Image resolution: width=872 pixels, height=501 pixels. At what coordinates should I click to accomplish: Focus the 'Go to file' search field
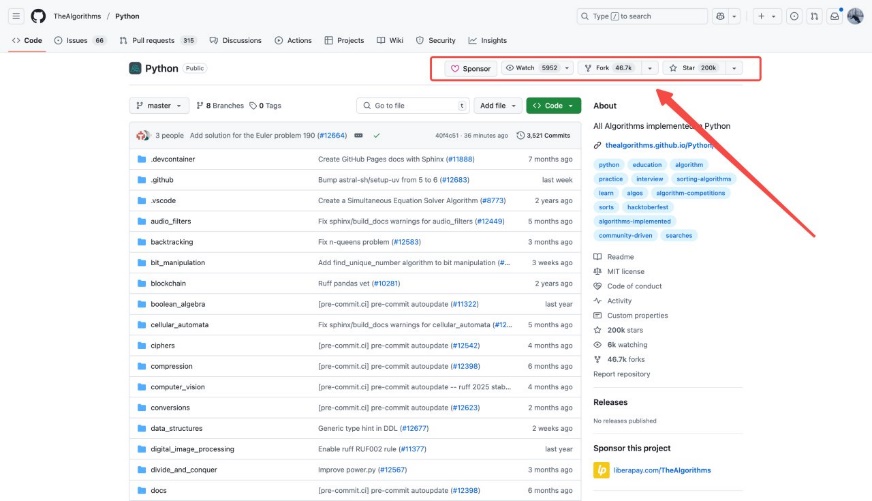pyautogui.click(x=411, y=105)
